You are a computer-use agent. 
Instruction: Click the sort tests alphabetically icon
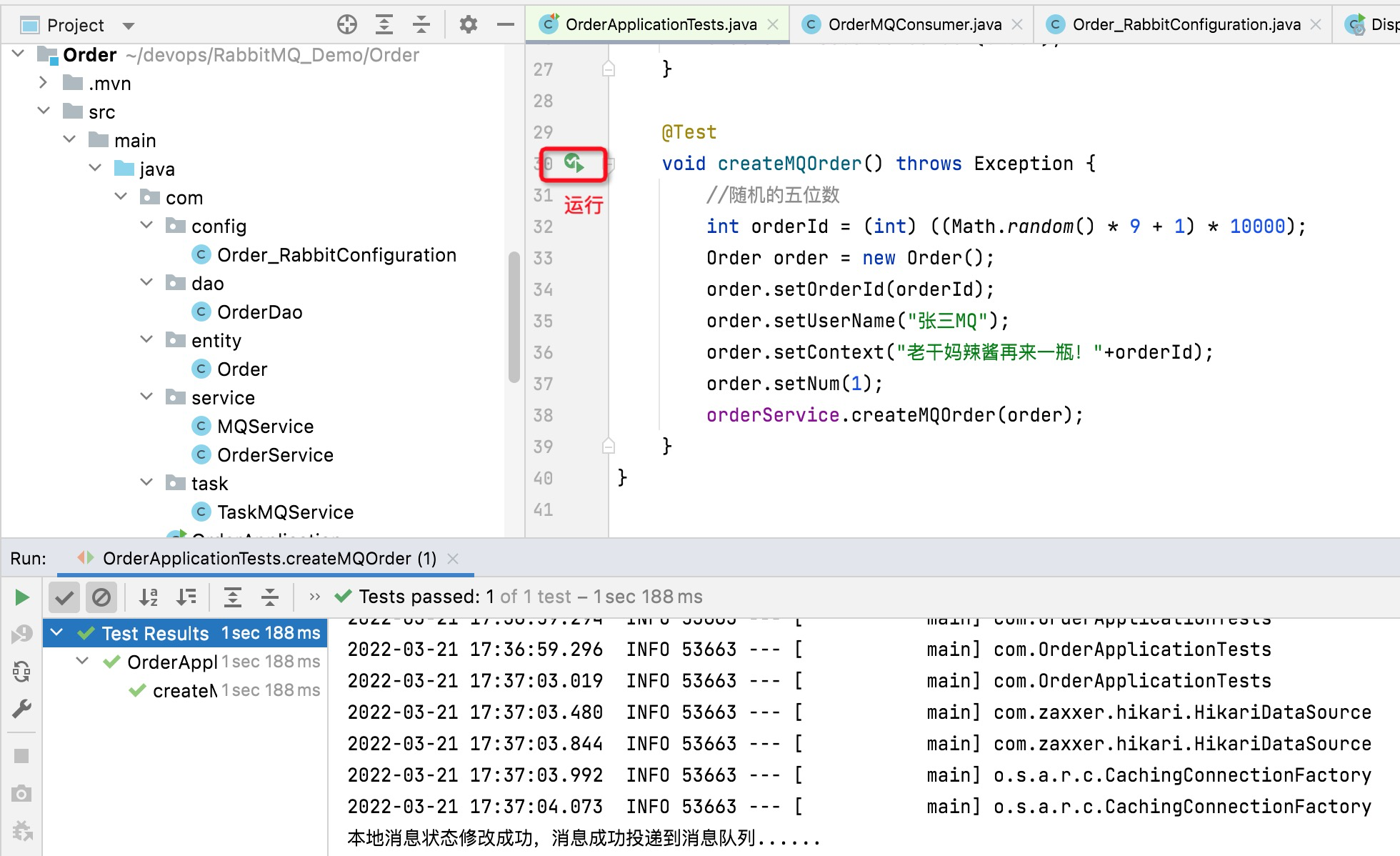(149, 597)
